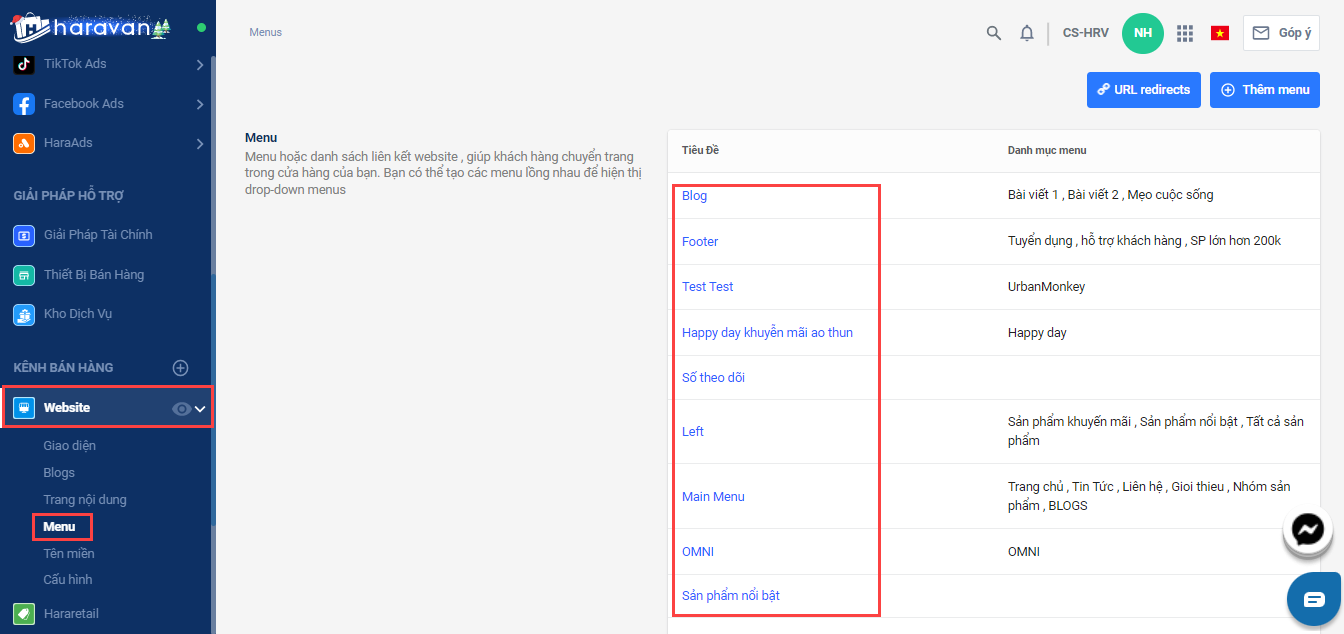Click the sidebar vertical scrollbar

[212, 300]
